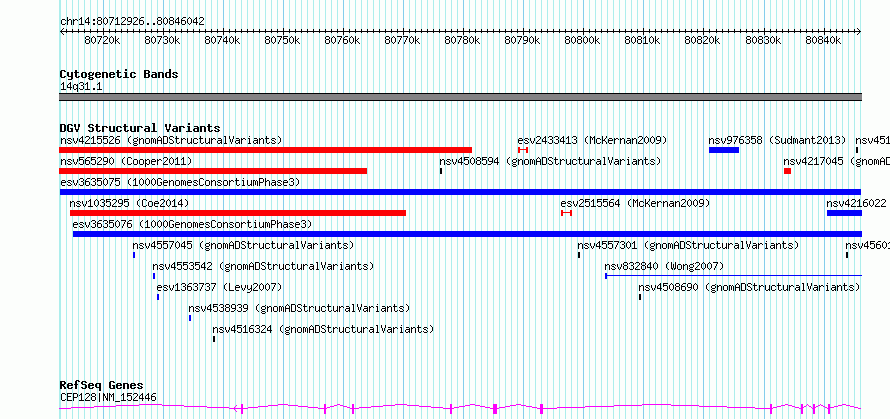Open the esv3635075 1000Genomes blue bar

pos(460,192)
